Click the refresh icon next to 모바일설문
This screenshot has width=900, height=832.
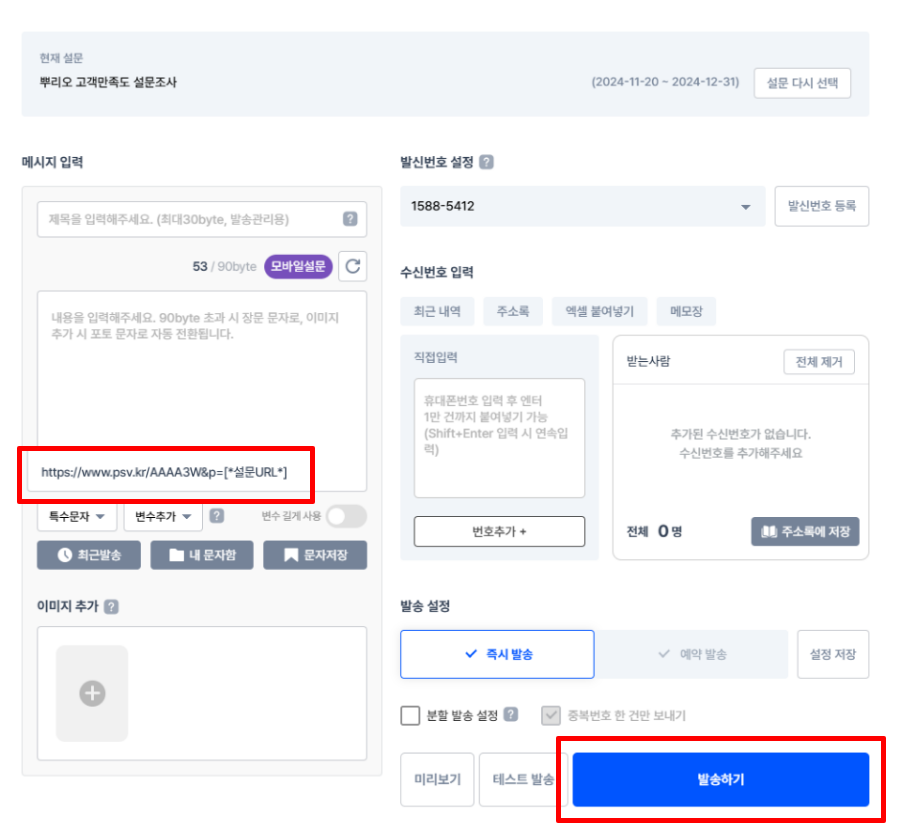tap(352, 266)
